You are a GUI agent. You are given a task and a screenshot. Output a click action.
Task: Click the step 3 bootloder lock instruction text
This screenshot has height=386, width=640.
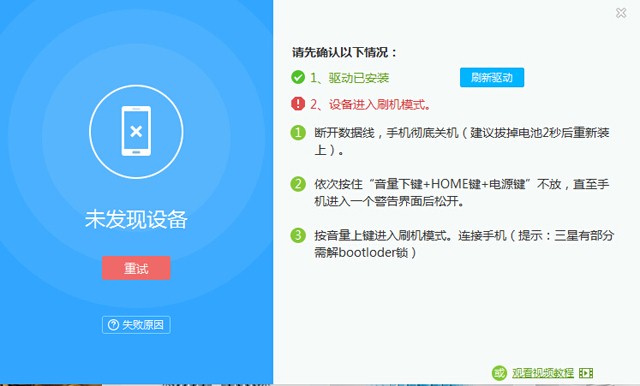[464, 244]
